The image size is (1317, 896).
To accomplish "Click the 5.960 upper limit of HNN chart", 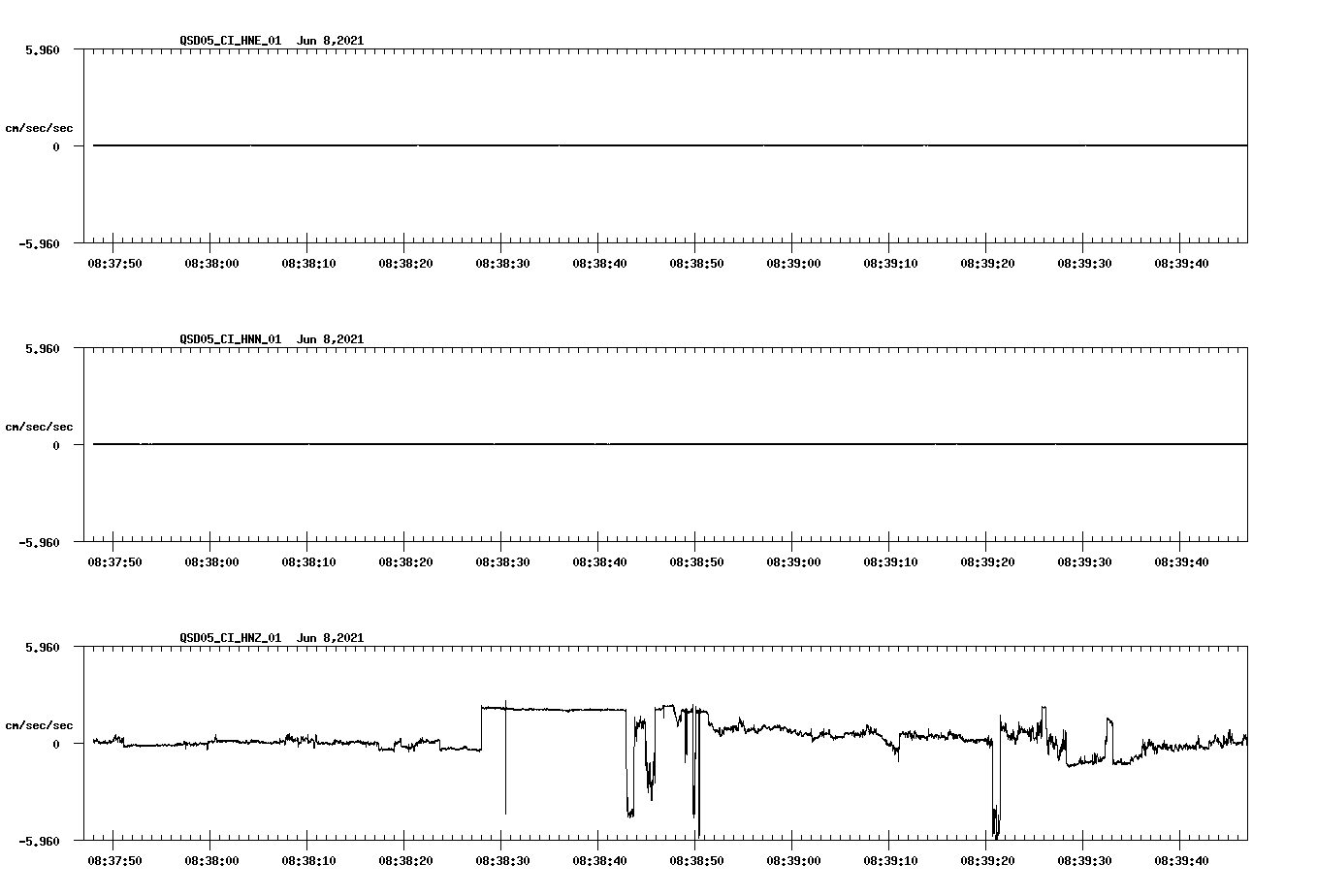I will coord(43,348).
